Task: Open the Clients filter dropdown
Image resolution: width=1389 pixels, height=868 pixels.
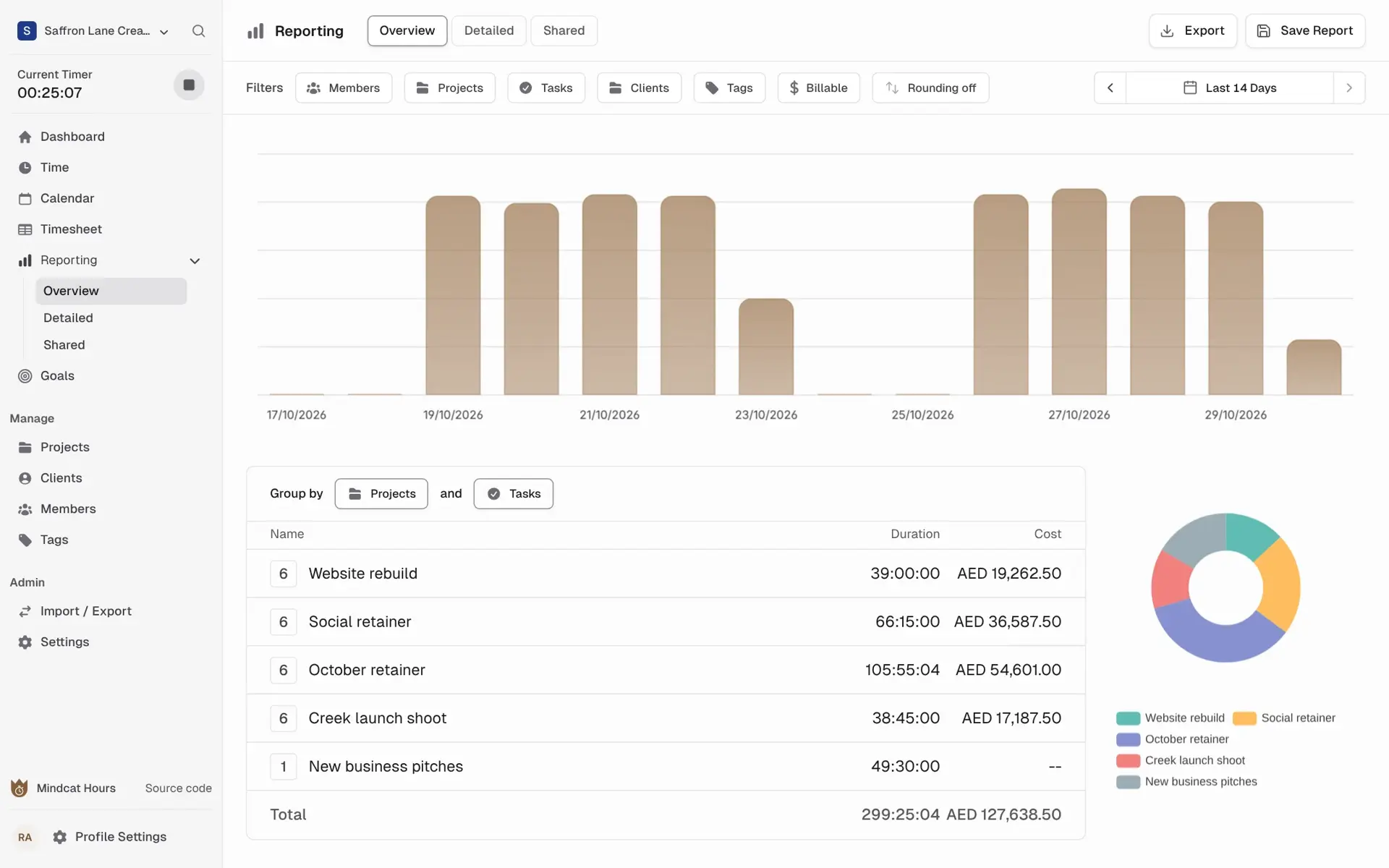Action: pyautogui.click(x=639, y=88)
